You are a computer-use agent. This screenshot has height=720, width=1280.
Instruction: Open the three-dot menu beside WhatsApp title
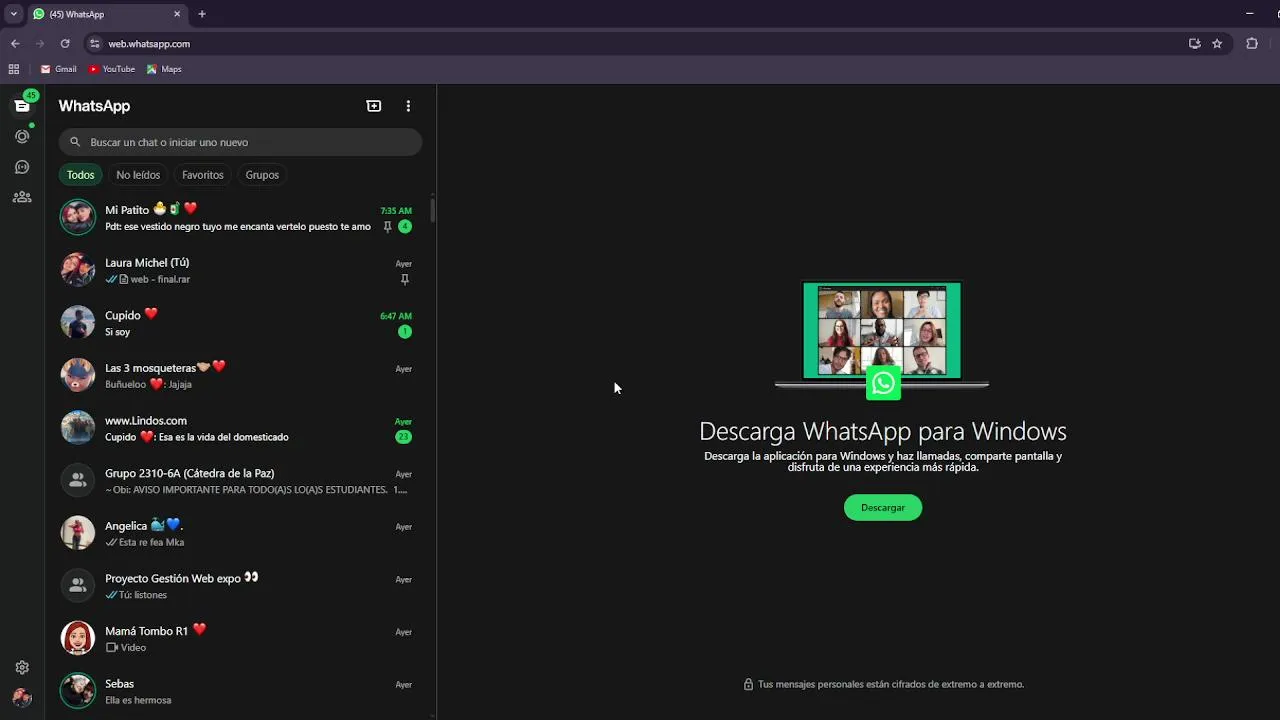(x=408, y=106)
